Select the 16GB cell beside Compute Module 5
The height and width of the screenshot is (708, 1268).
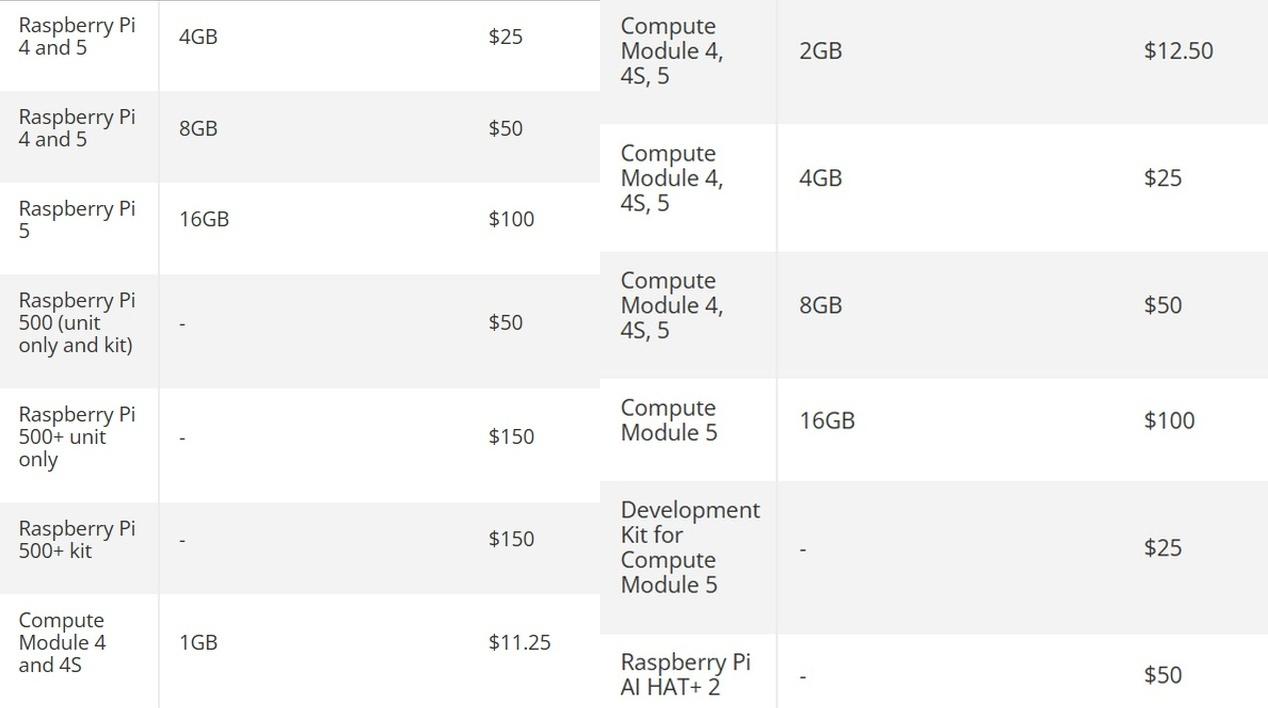coord(827,420)
